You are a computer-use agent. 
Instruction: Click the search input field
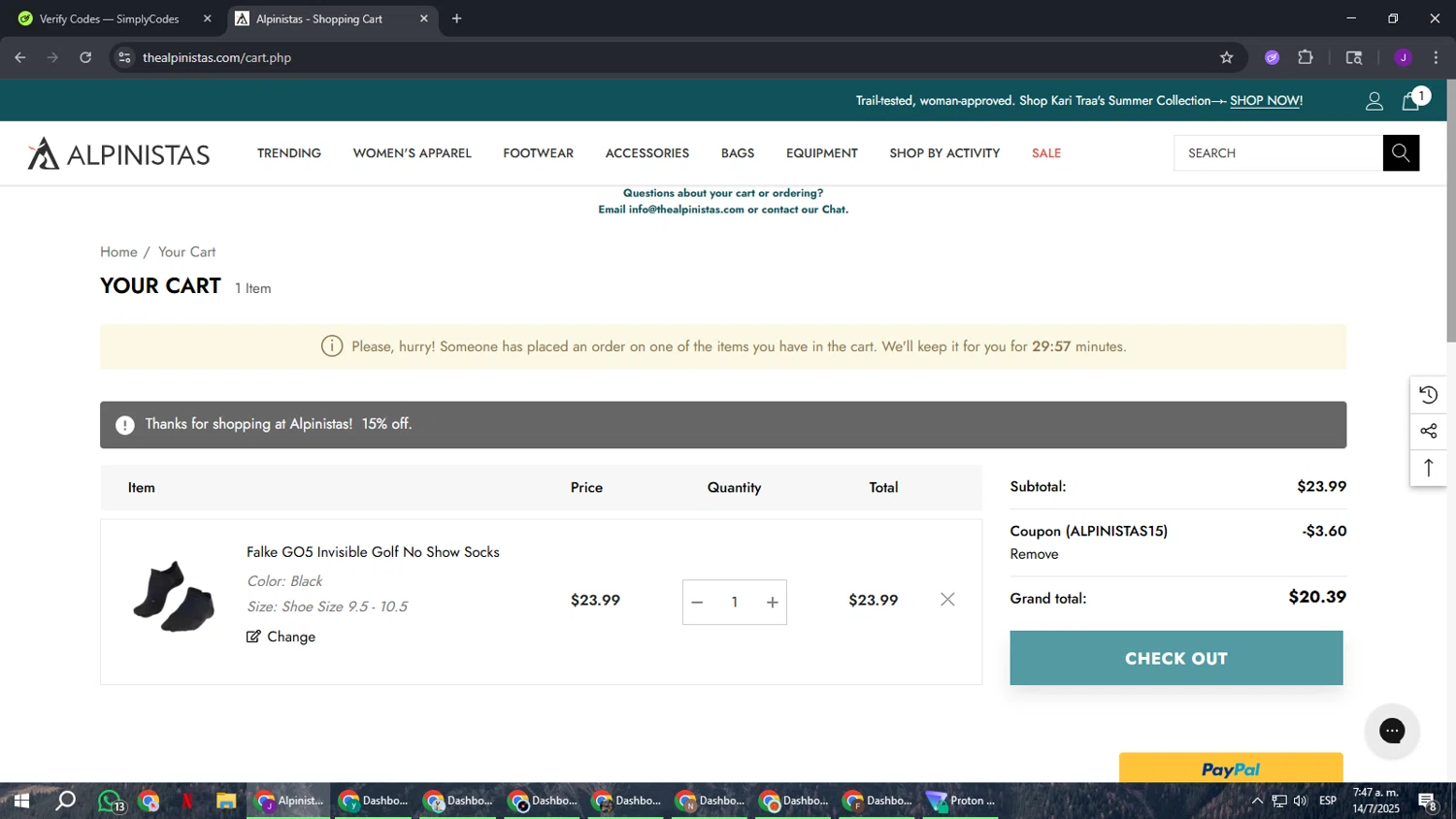click(1278, 153)
